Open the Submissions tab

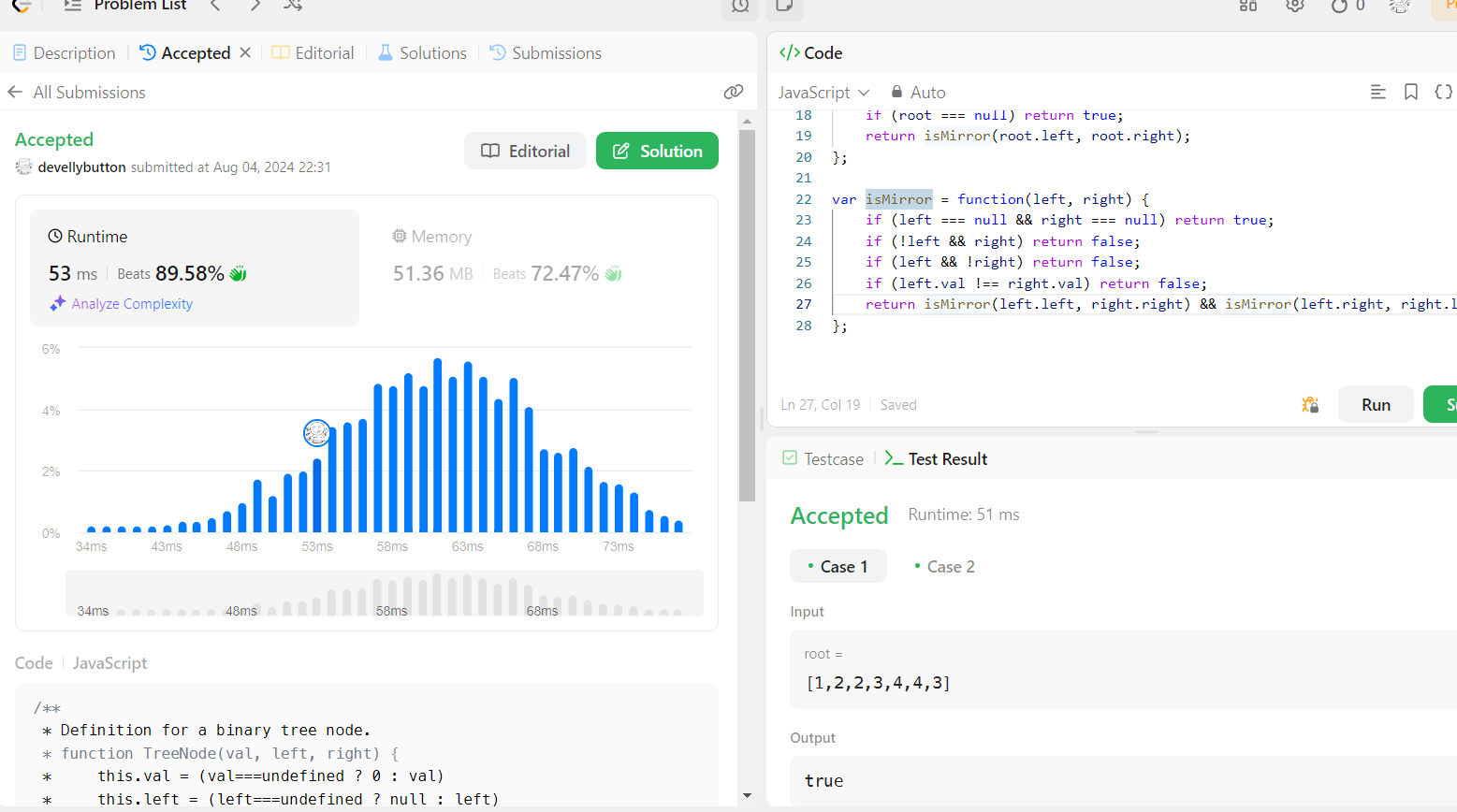pos(546,53)
